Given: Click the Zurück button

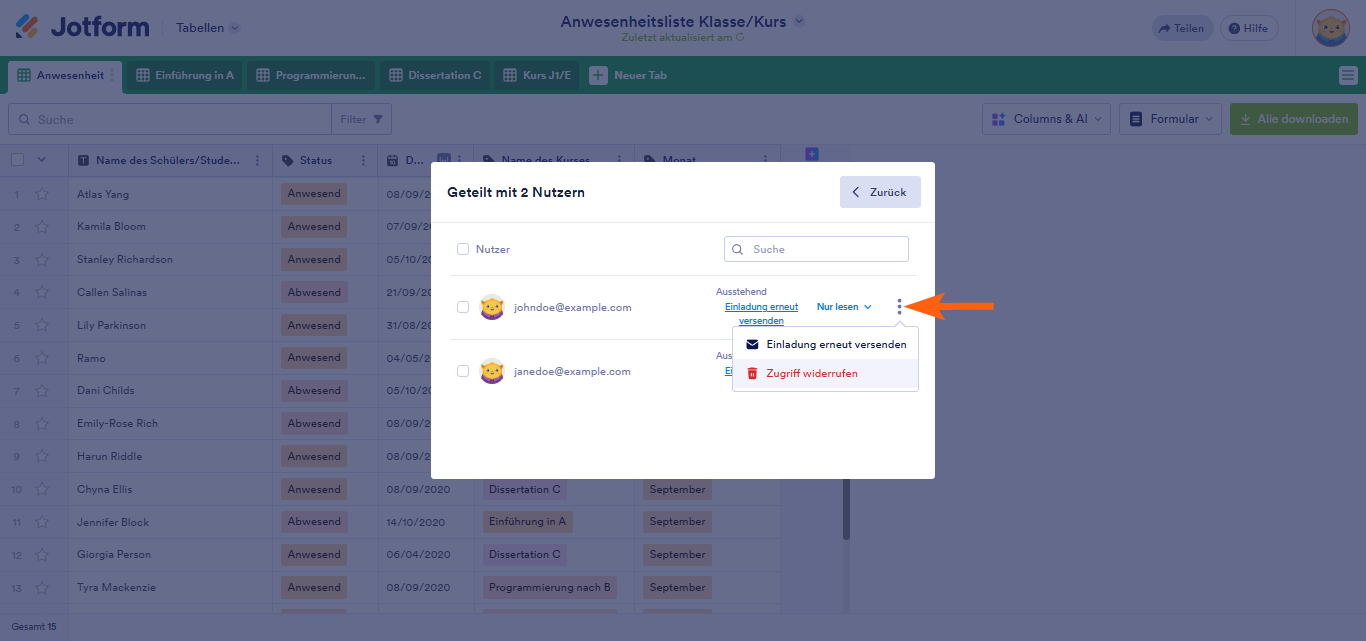Looking at the screenshot, I should [x=880, y=192].
